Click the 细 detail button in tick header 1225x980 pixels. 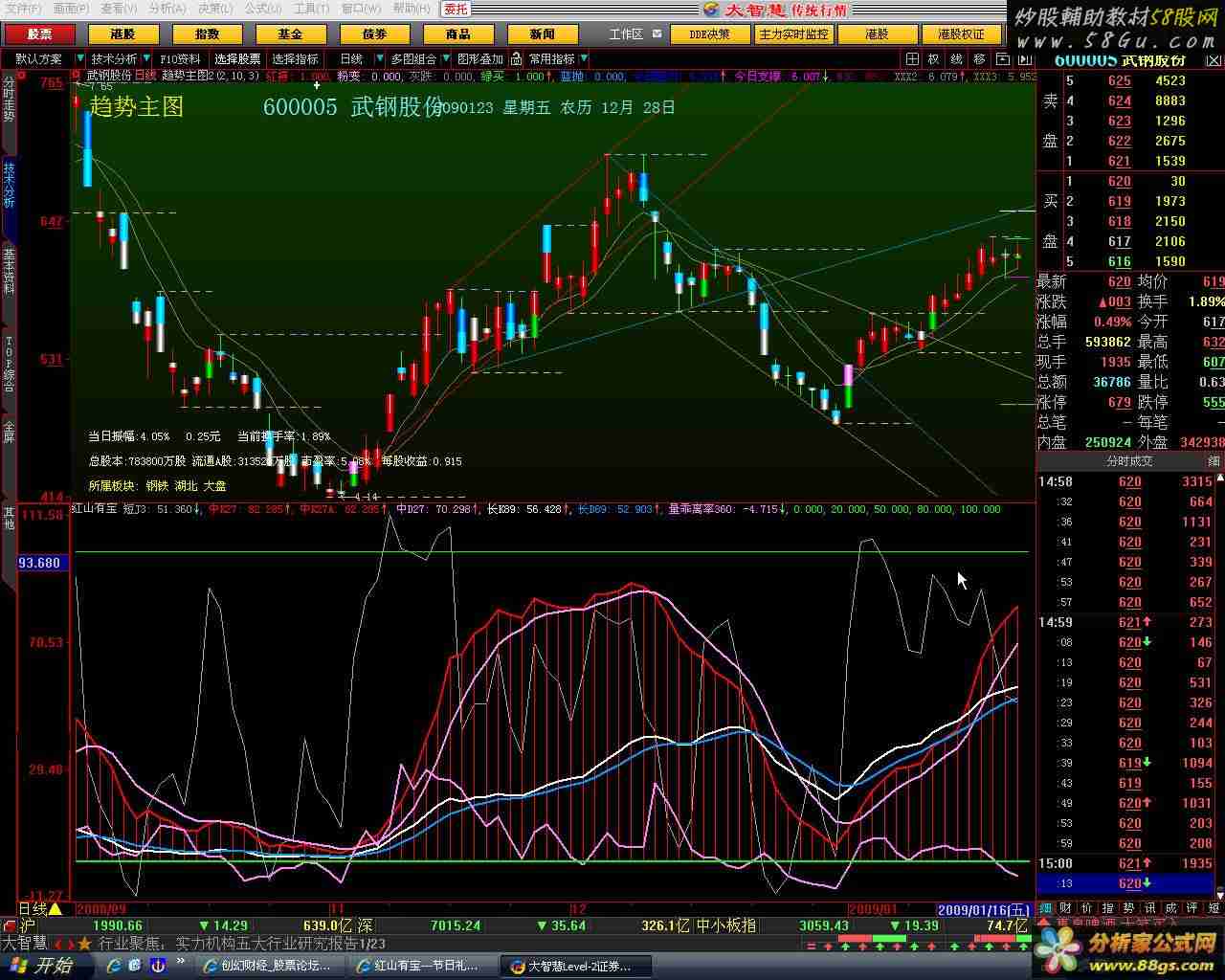point(1214,461)
